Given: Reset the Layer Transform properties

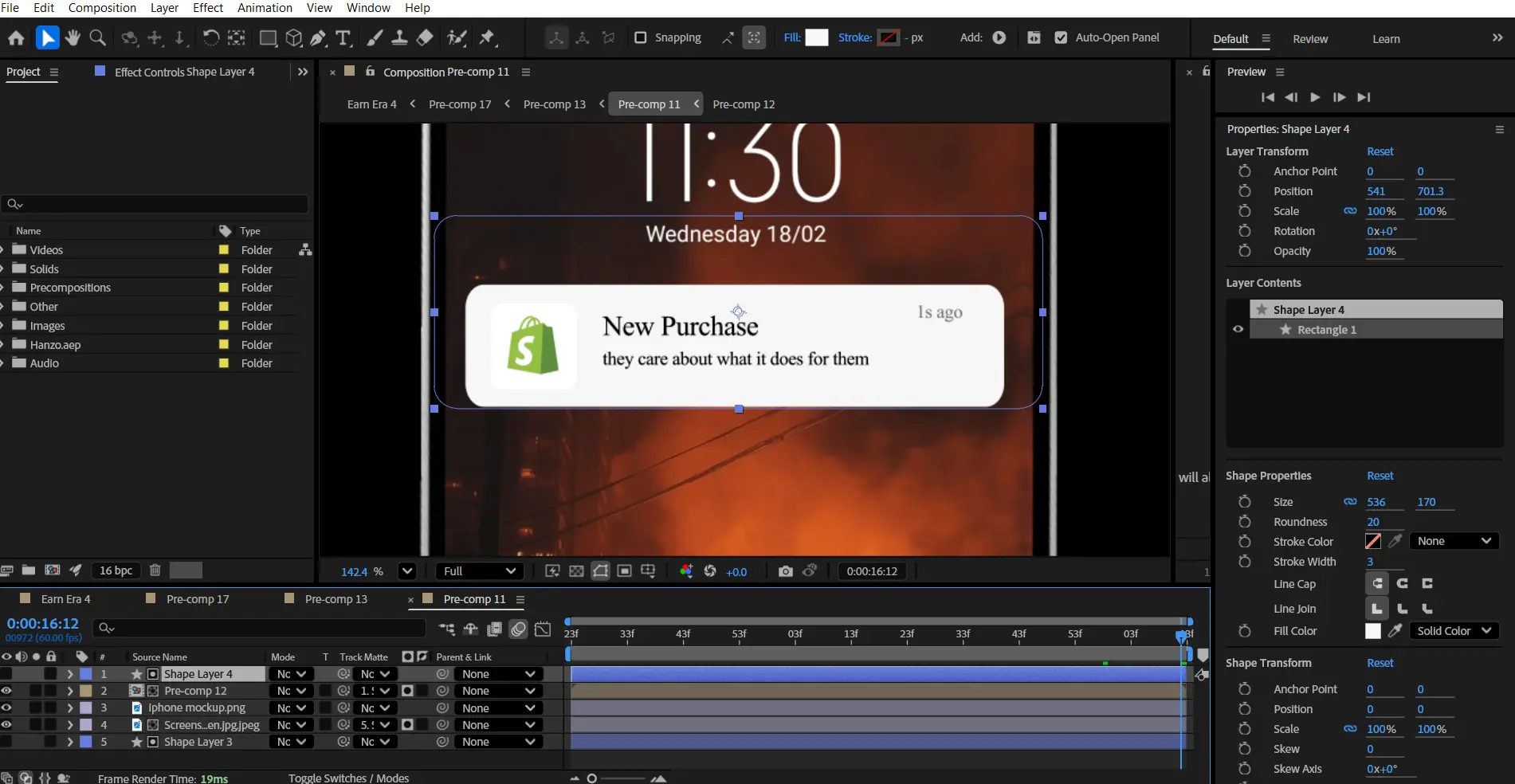Looking at the screenshot, I should point(1380,151).
